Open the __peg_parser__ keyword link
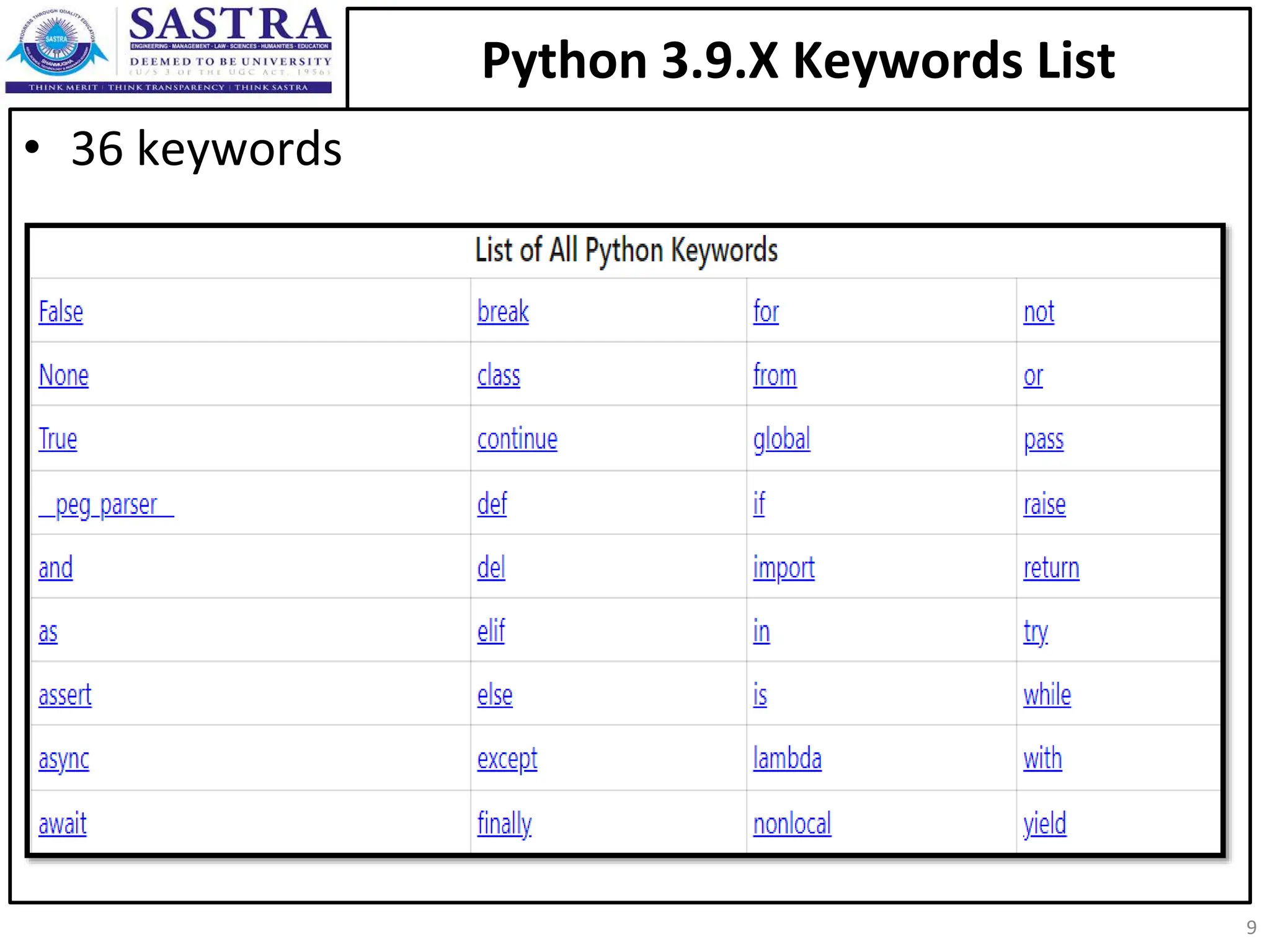 coord(106,505)
